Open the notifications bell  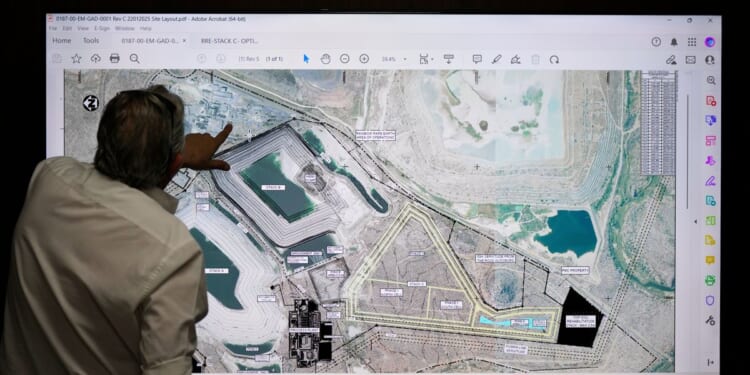[x=674, y=42]
